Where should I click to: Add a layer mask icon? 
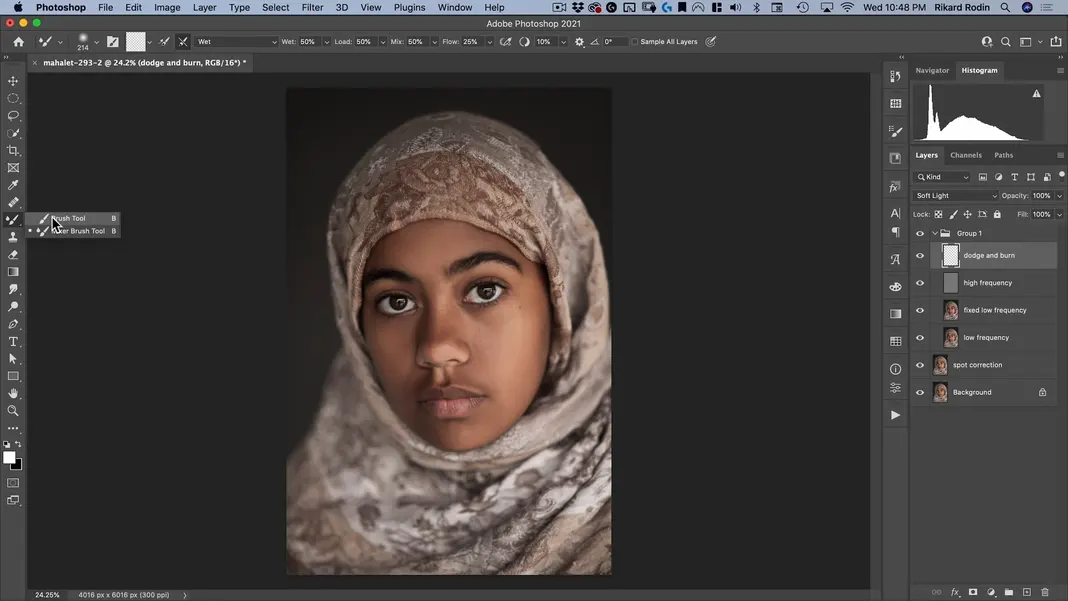(x=973, y=592)
